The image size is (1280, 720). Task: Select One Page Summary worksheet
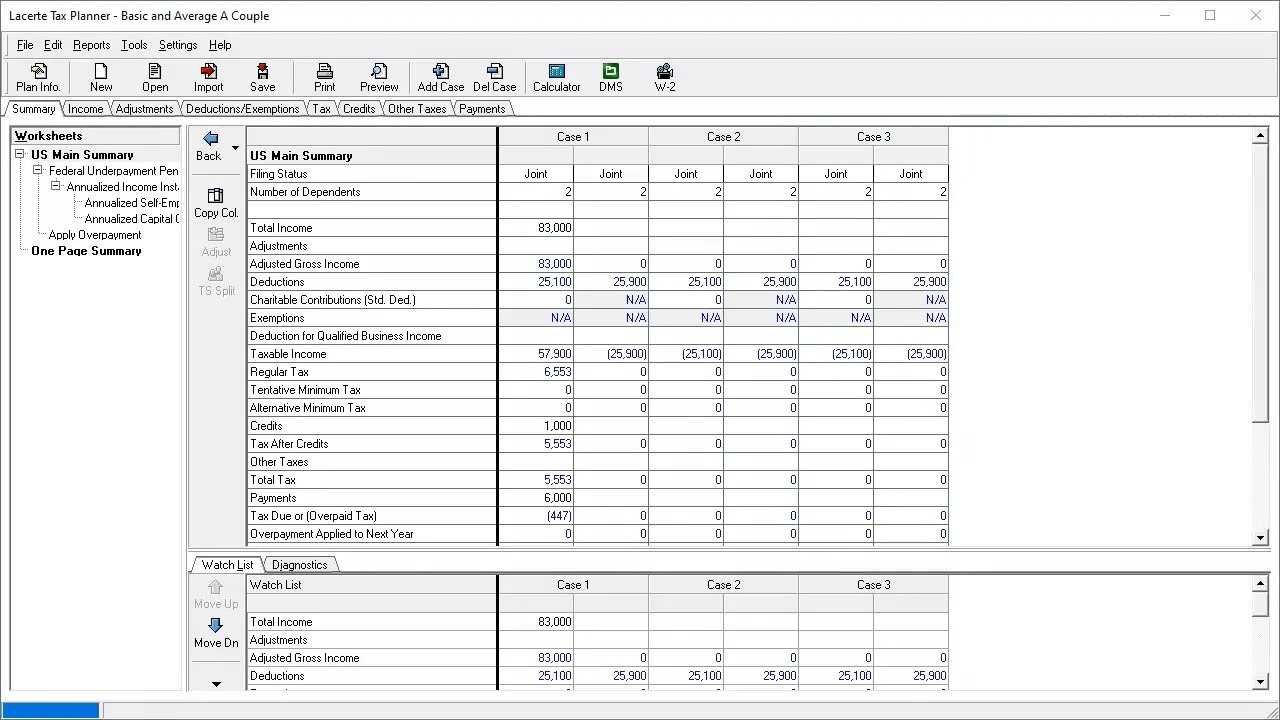coord(86,251)
